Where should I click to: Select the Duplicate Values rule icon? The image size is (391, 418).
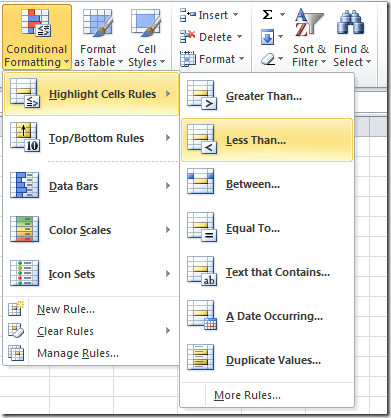200,358
